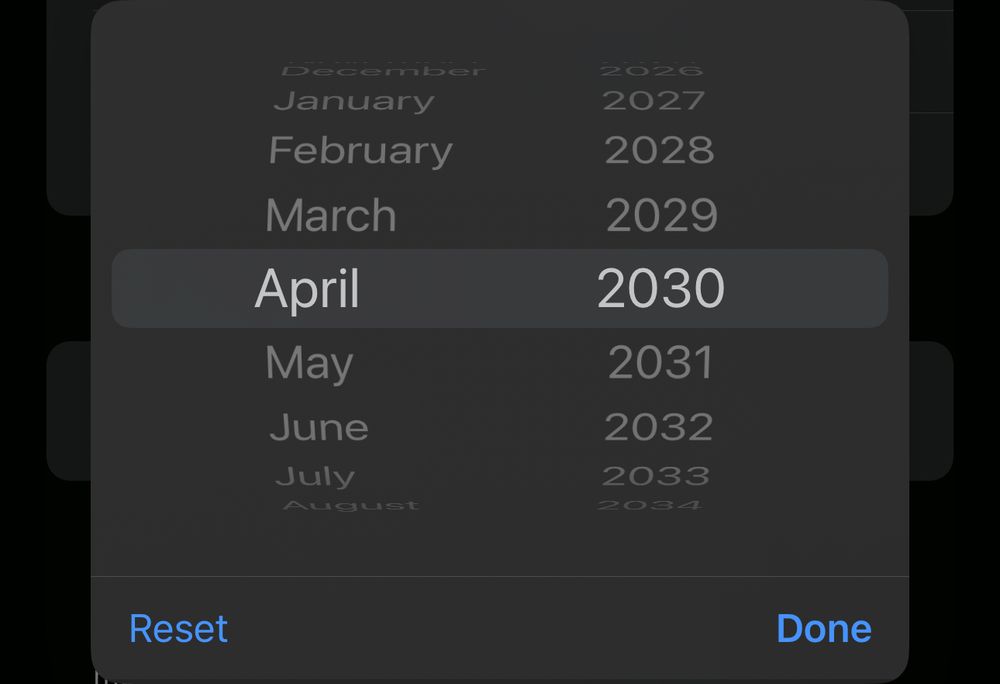
Task: Select year 2032 in the year wheel
Action: (659, 426)
